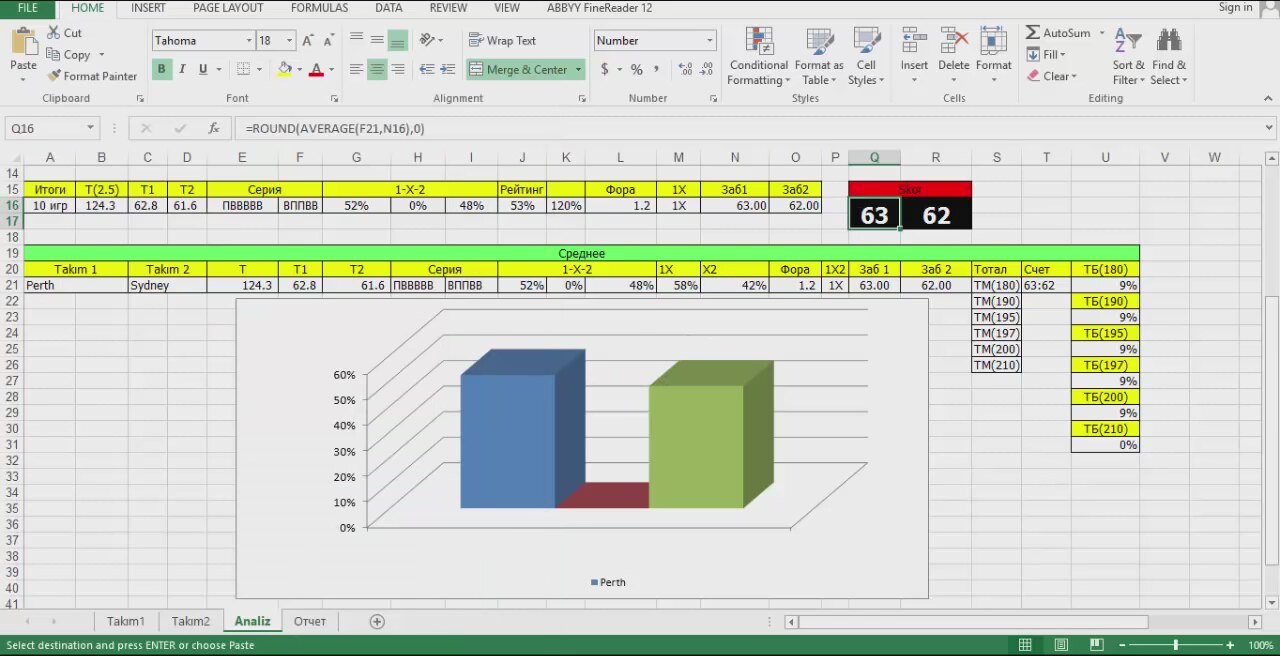This screenshot has width=1280, height=656.
Task: Open Sort & Filter options
Action: pyautogui.click(x=1129, y=56)
